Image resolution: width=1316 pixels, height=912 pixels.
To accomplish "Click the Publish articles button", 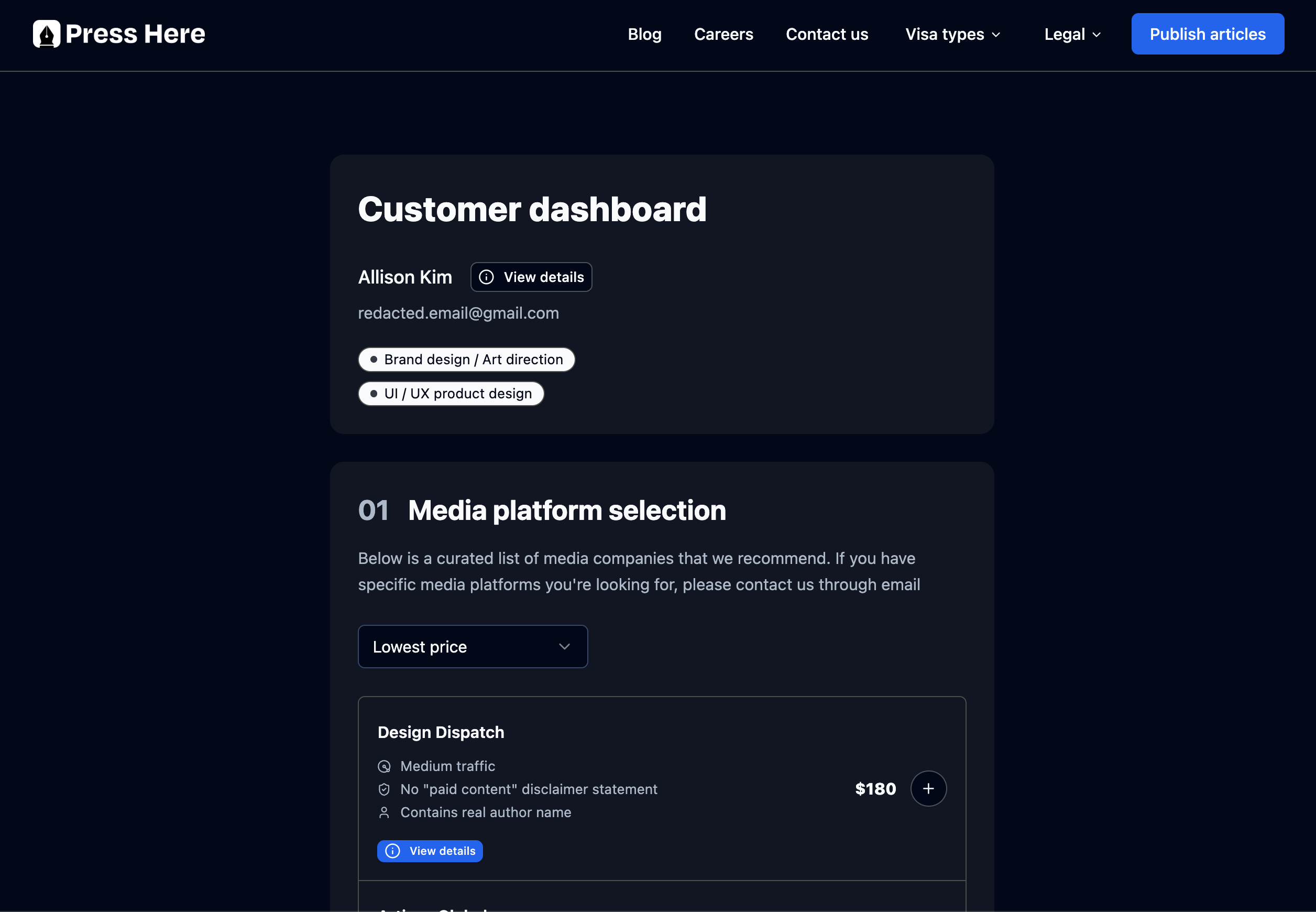I will click(x=1208, y=34).
